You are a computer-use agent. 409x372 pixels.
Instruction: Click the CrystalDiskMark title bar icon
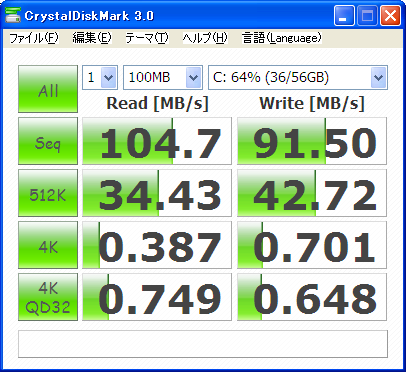coord(13,15)
